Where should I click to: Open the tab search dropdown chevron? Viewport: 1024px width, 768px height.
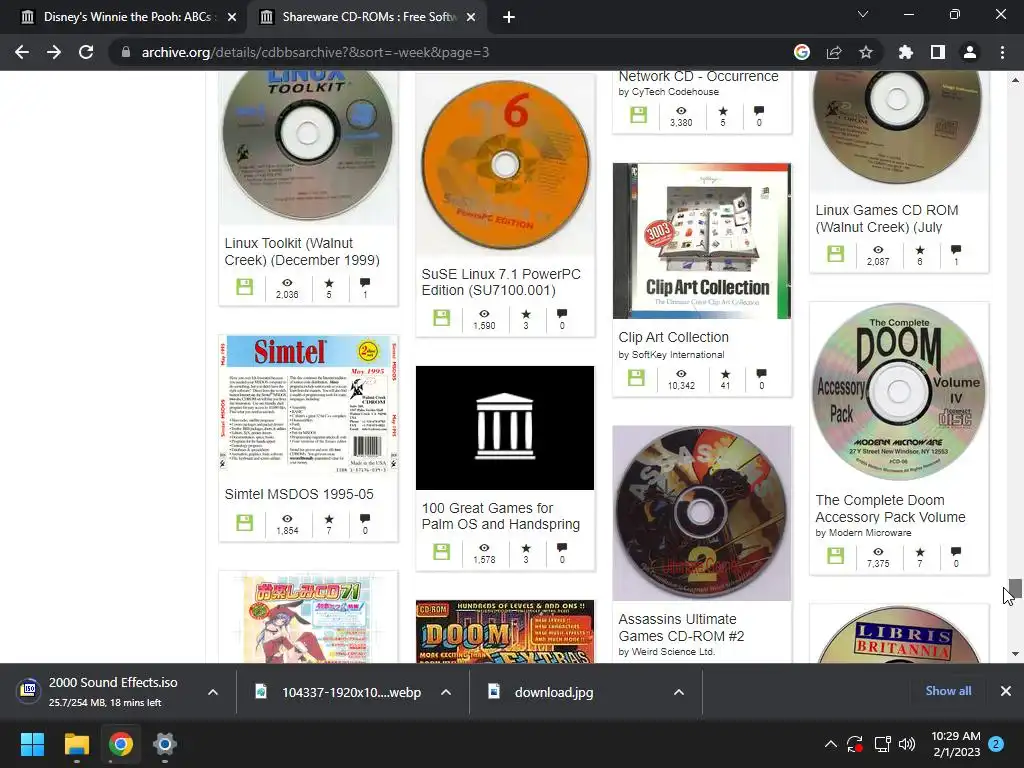click(863, 14)
